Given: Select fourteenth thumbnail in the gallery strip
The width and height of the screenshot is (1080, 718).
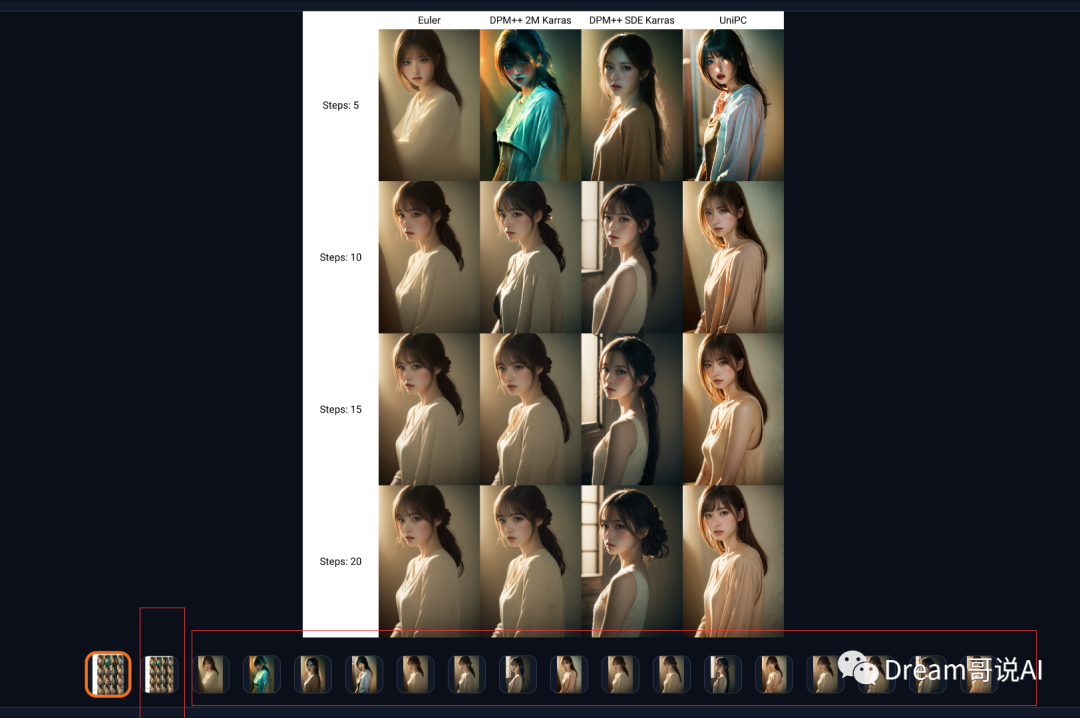Looking at the screenshot, I should 773,674.
